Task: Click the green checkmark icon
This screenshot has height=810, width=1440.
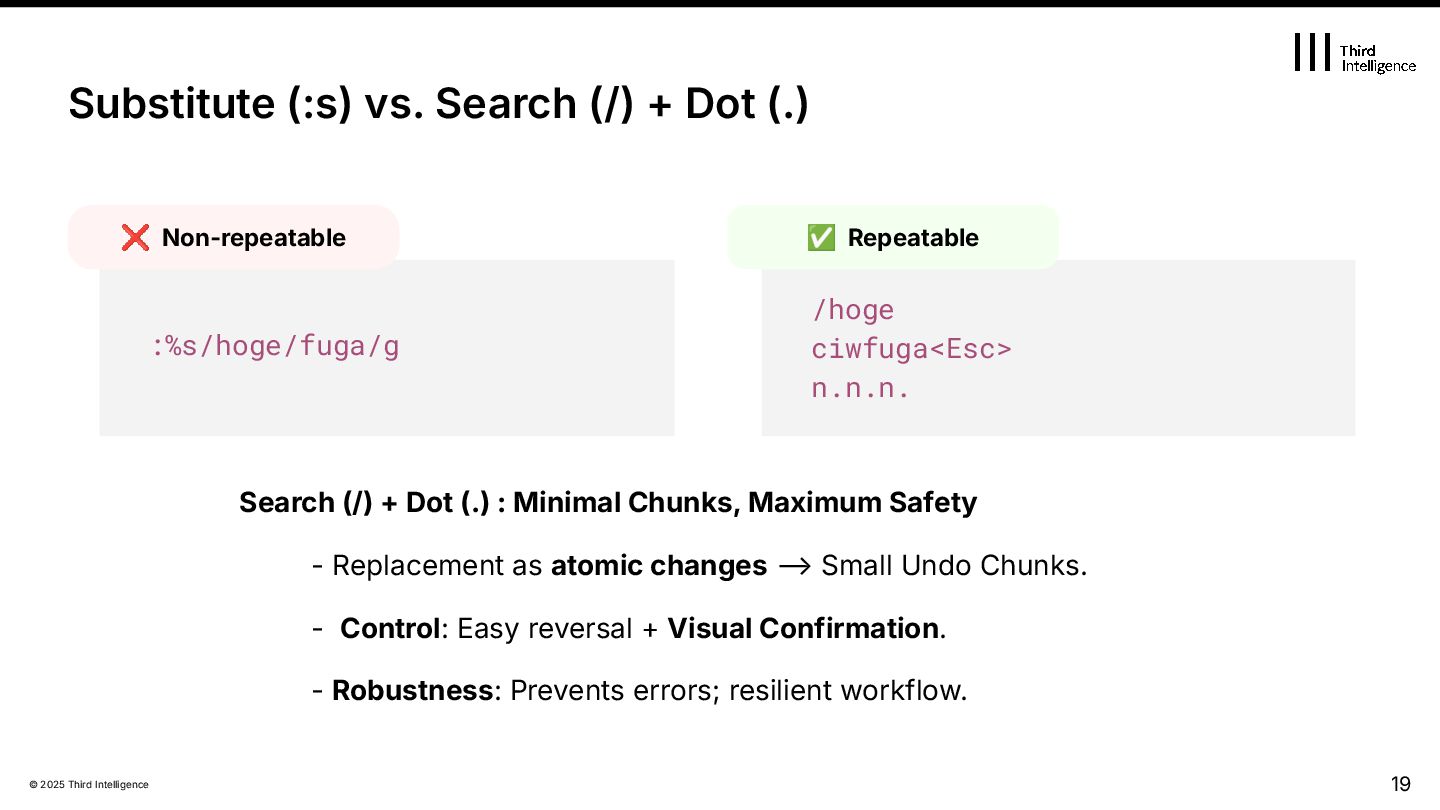Action: (820, 238)
